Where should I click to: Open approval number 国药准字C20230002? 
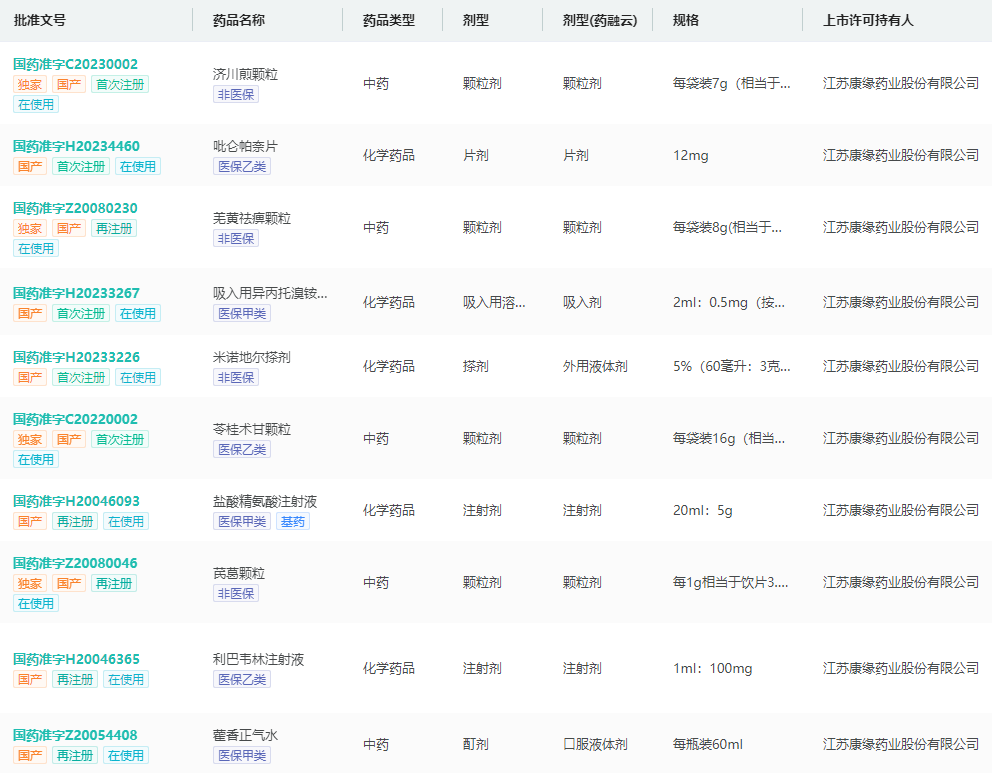[x=75, y=65]
